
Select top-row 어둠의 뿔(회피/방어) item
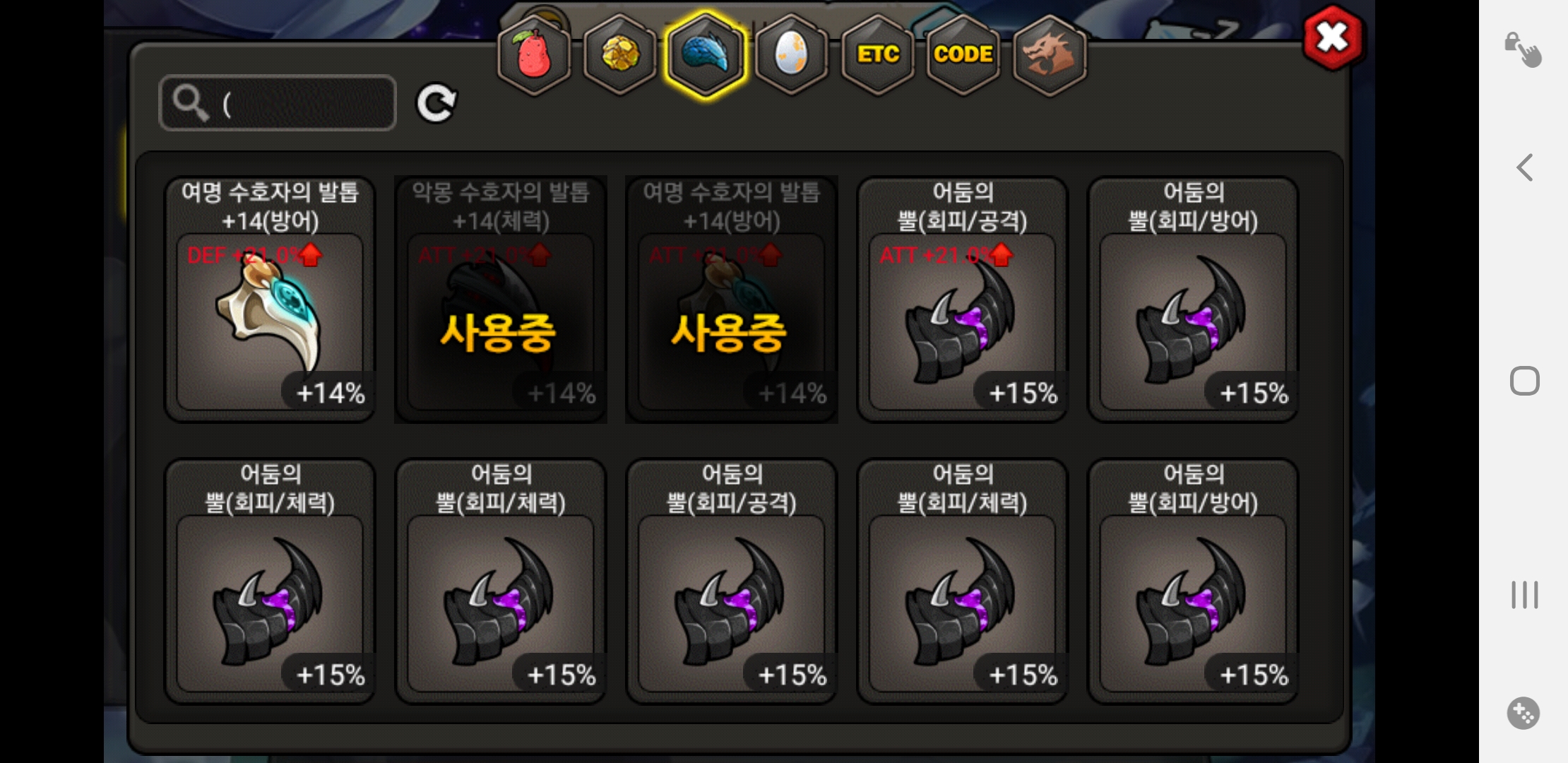(x=1194, y=300)
